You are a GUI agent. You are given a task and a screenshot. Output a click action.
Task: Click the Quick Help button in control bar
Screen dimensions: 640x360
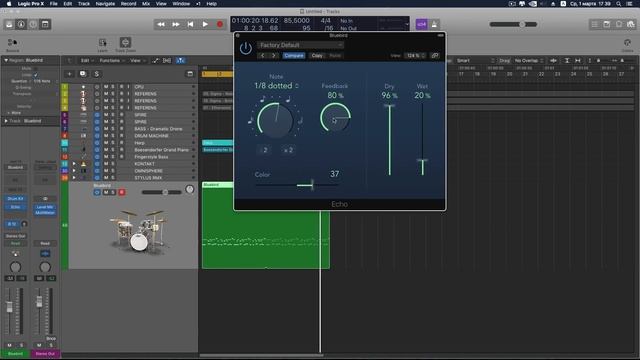[33, 24]
